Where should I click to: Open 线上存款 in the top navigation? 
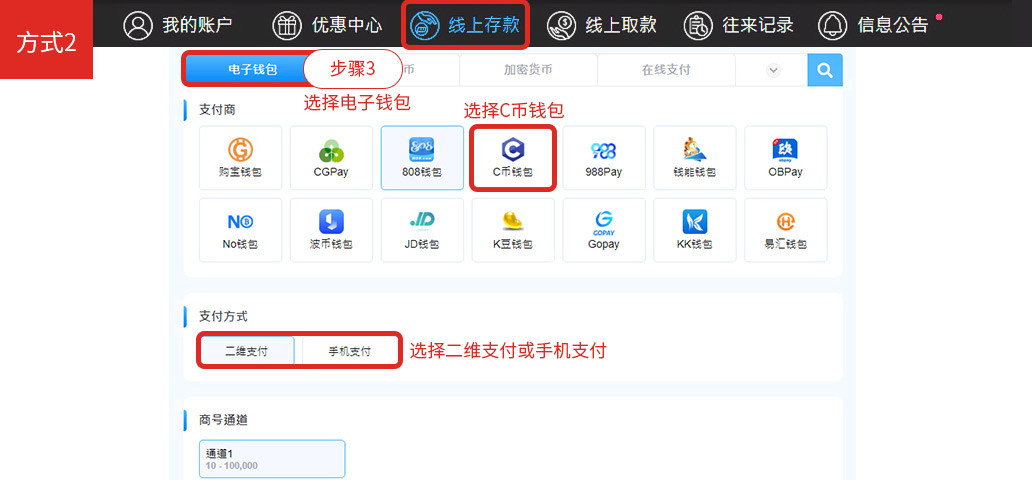(x=465, y=25)
